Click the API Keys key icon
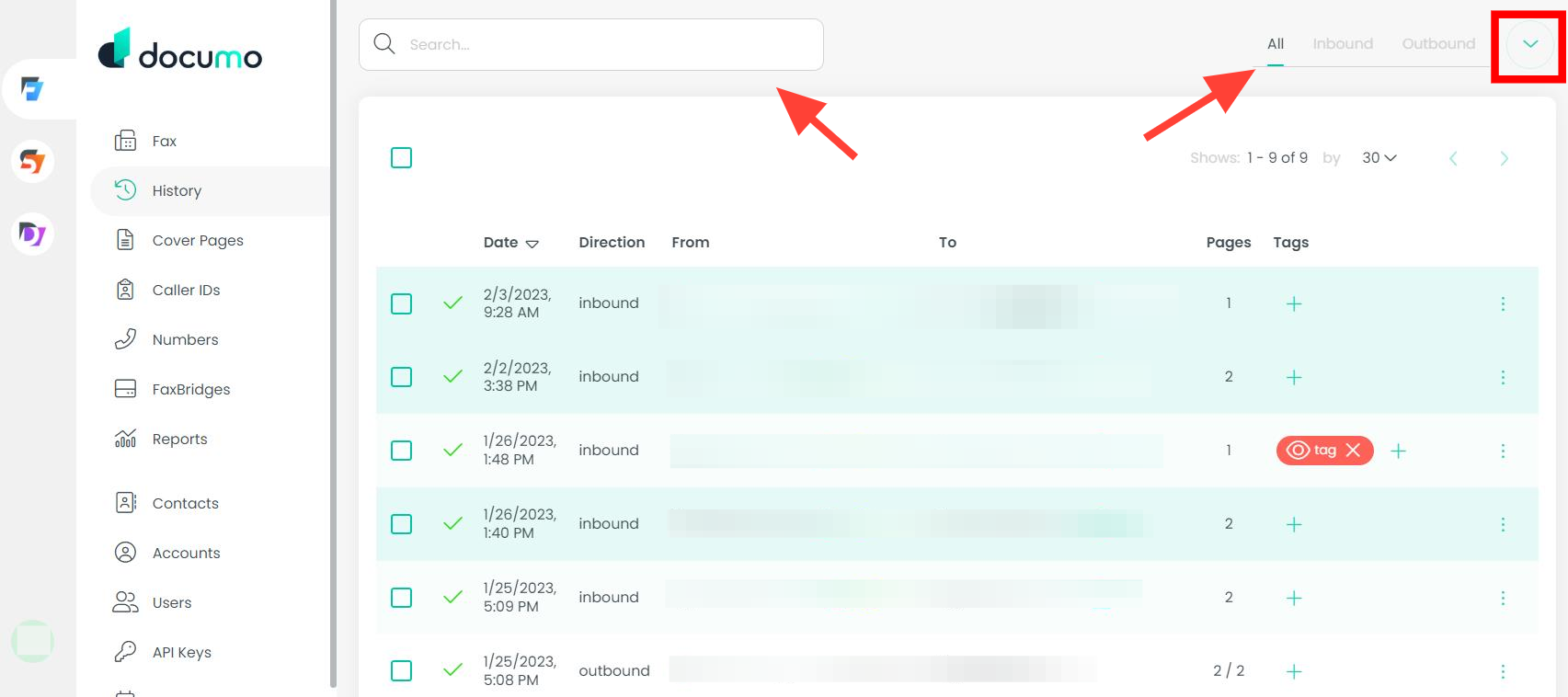 (125, 652)
